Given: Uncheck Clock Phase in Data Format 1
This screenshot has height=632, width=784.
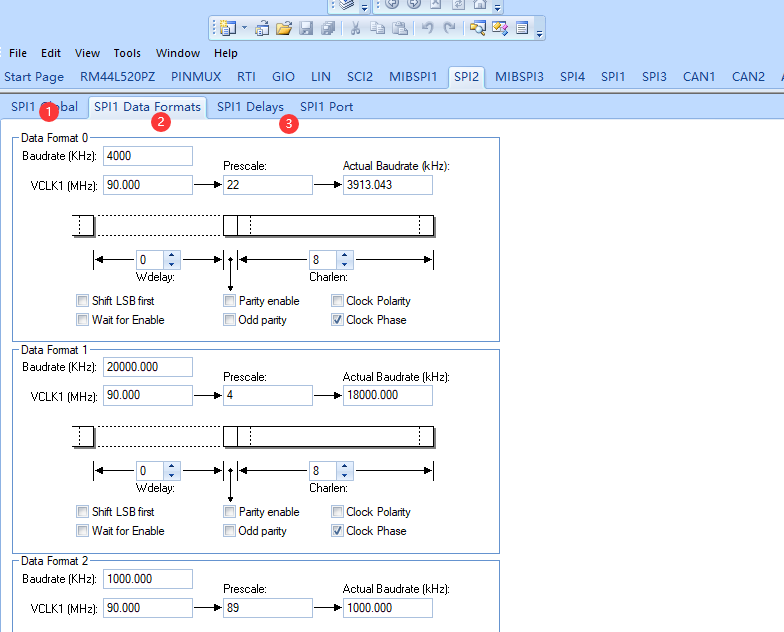Looking at the screenshot, I should (338, 531).
